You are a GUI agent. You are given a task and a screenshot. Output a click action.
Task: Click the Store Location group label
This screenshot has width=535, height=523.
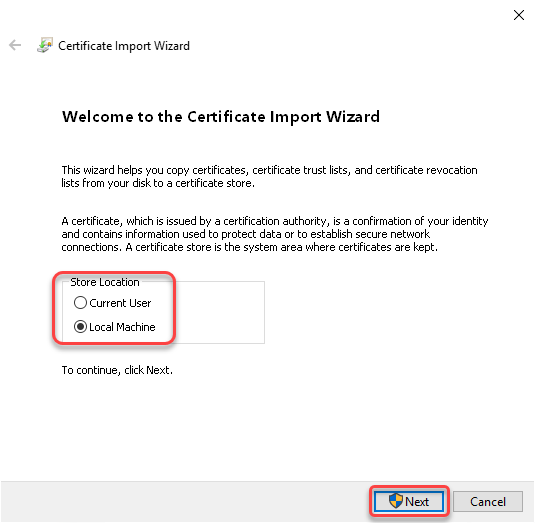(x=105, y=282)
